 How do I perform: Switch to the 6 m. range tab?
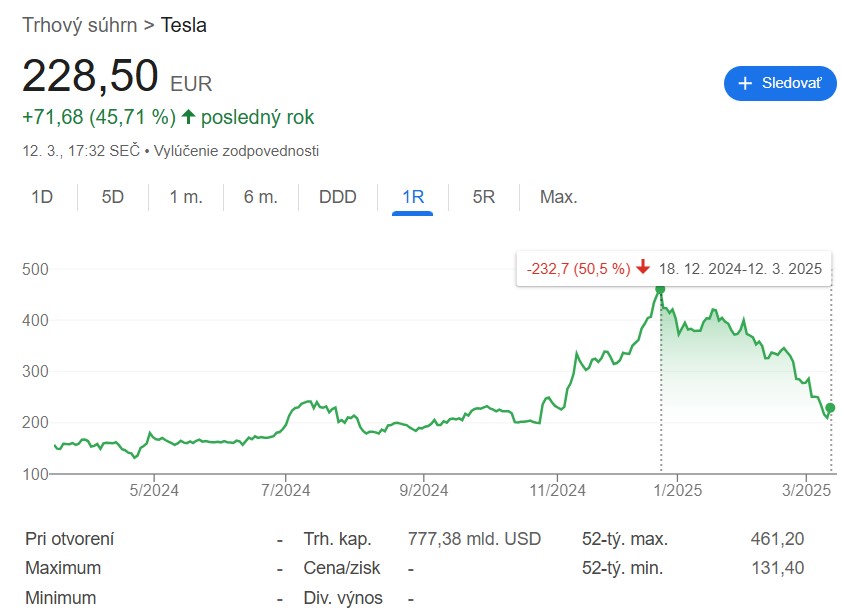[260, 197]
